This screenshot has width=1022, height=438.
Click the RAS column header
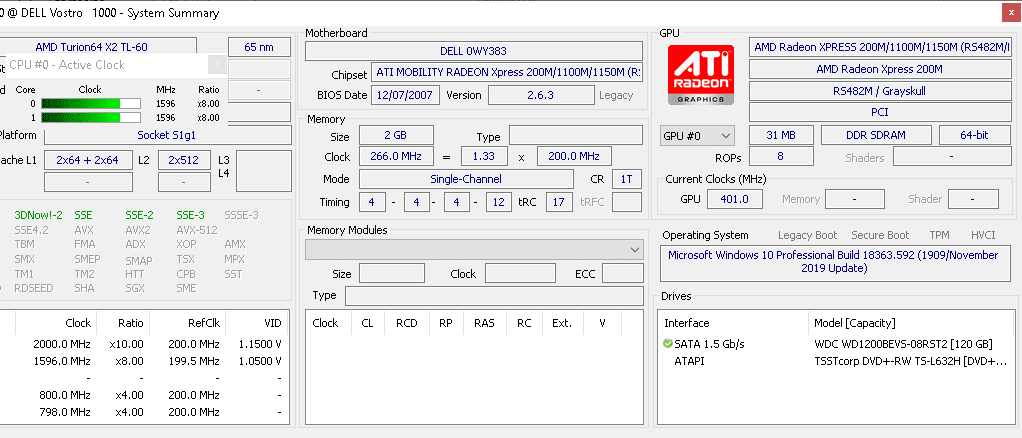484,323
